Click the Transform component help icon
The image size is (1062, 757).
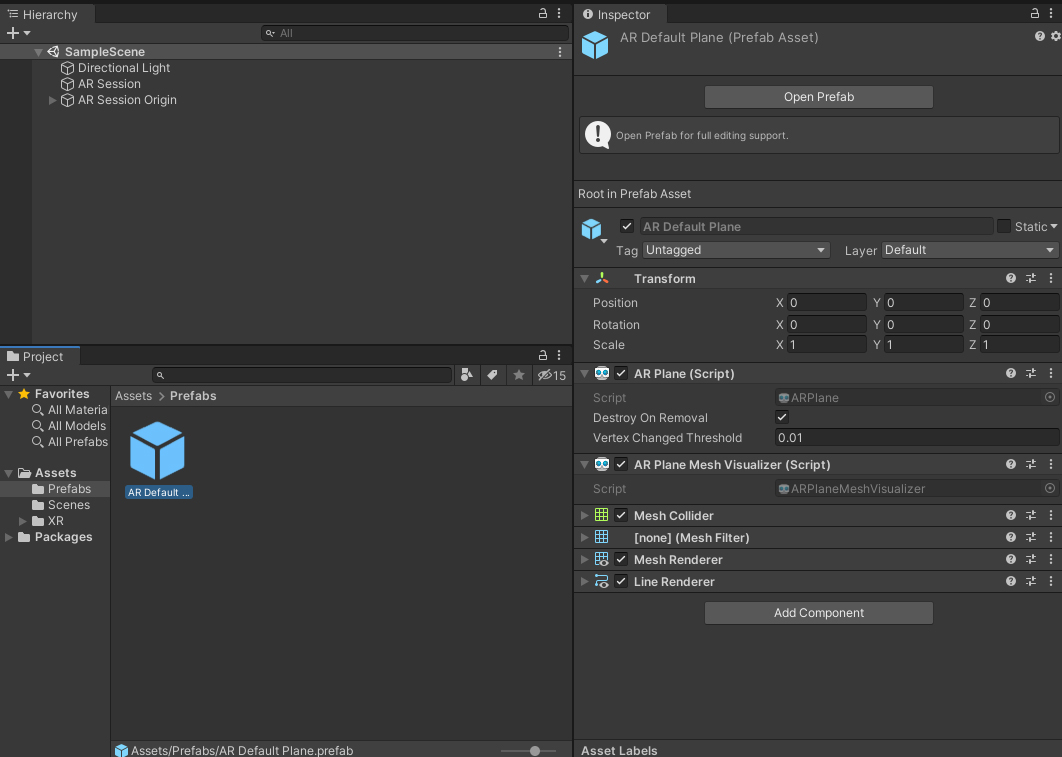point(1011,279)
